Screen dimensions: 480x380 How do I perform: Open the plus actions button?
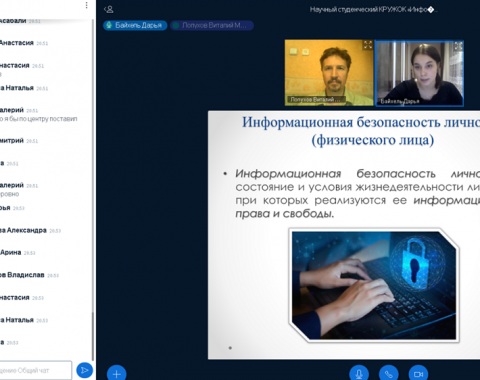coord(116,374)
